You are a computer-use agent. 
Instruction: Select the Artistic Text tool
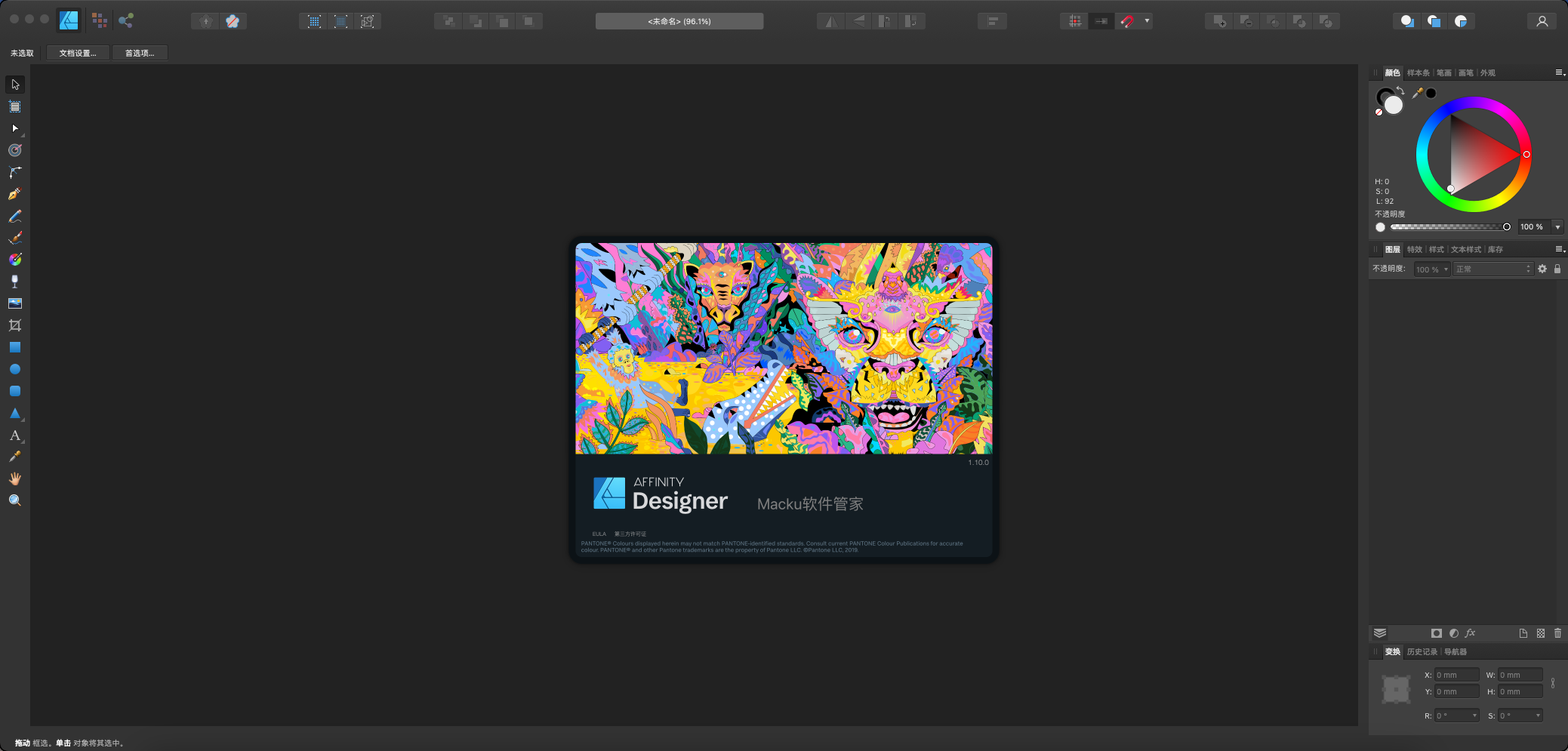coord(15,436)
